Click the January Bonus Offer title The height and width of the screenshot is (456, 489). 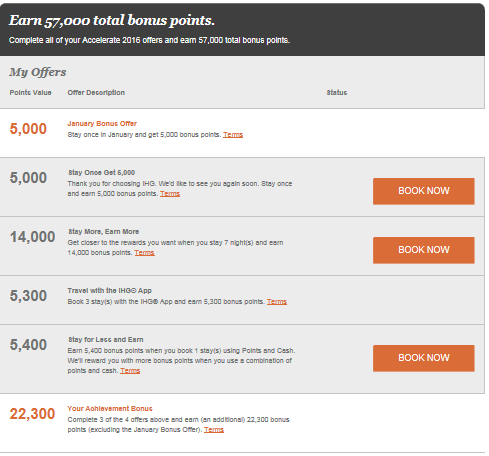tap(102, 123)
